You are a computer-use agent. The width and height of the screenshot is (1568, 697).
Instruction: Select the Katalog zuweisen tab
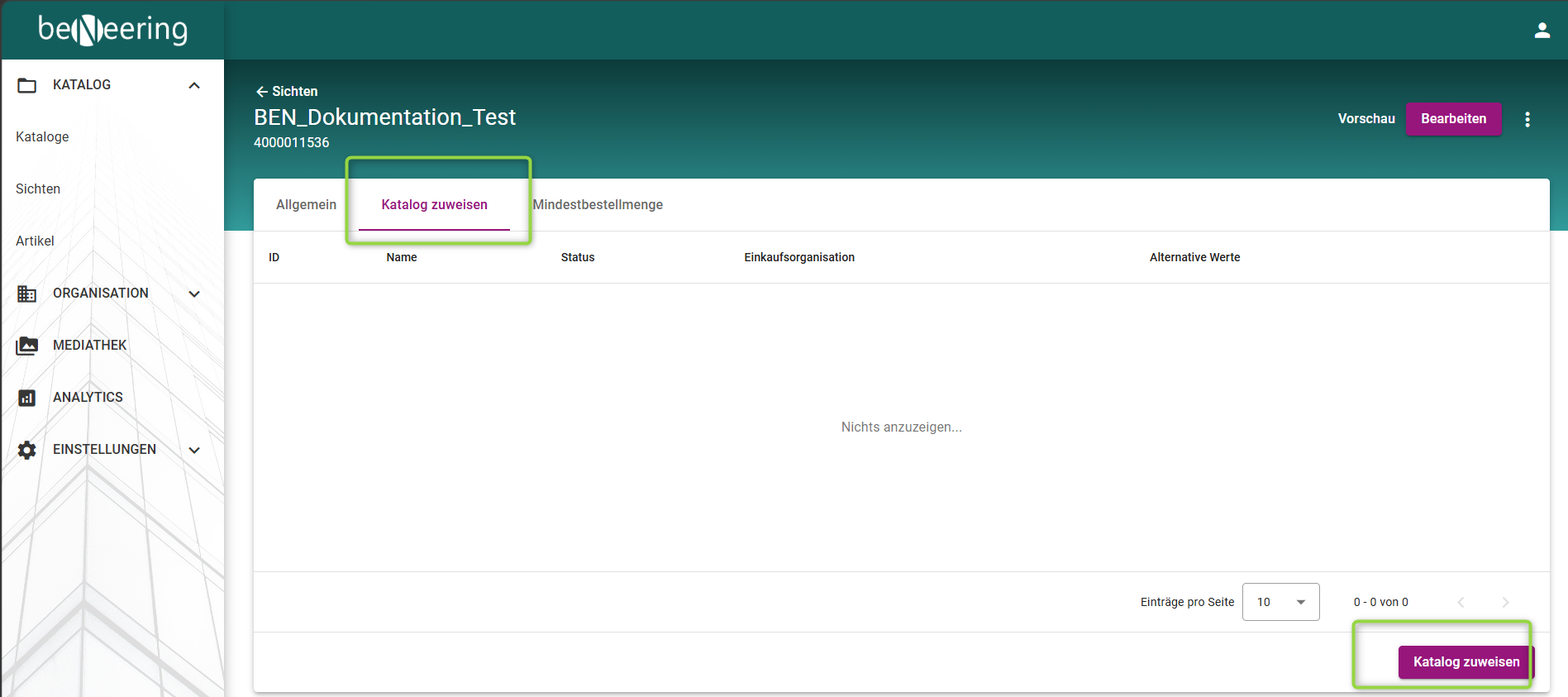434,204
